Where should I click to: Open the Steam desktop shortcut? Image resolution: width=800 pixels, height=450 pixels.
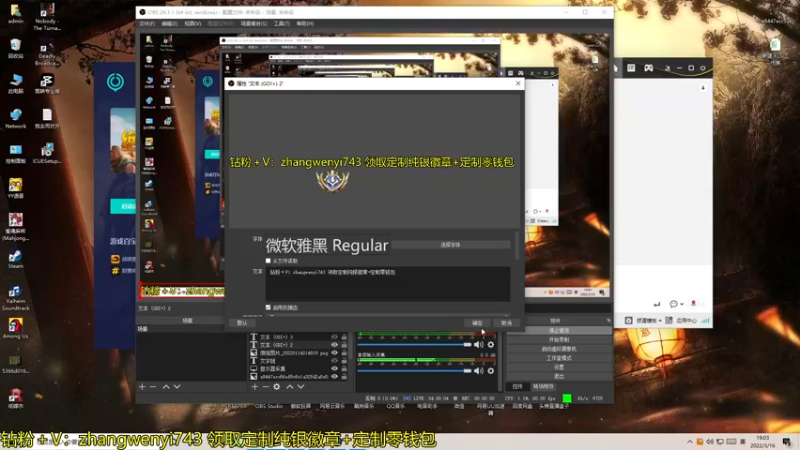(15, 259)
